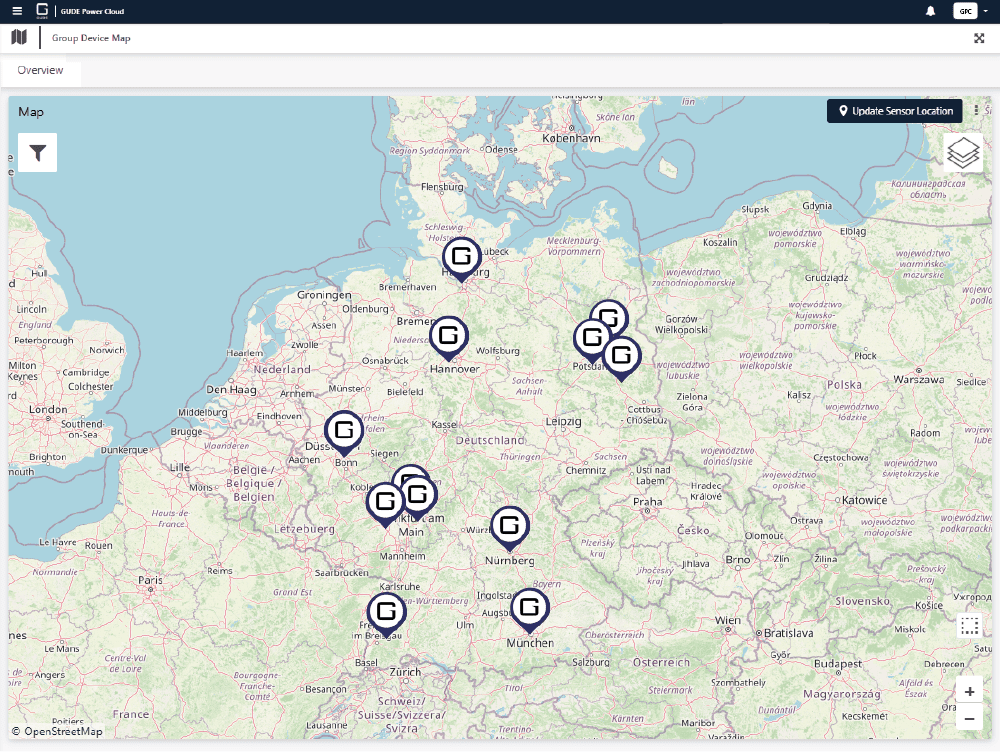The height and width of the screenshot is (752, 1000).
Task: Click the Update Sensor Location button
Action: (894, 111)
